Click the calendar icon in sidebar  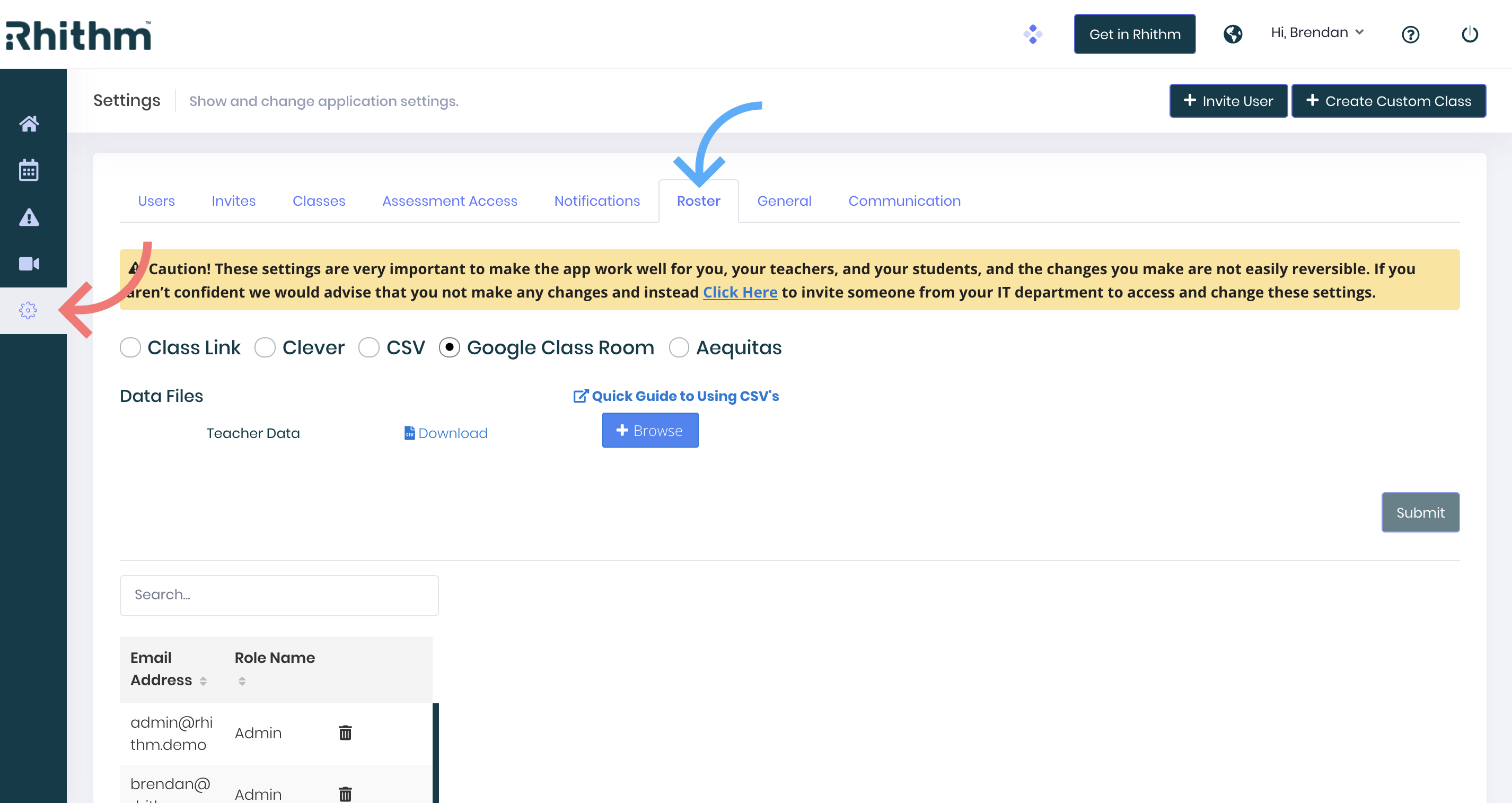point(27,169)
